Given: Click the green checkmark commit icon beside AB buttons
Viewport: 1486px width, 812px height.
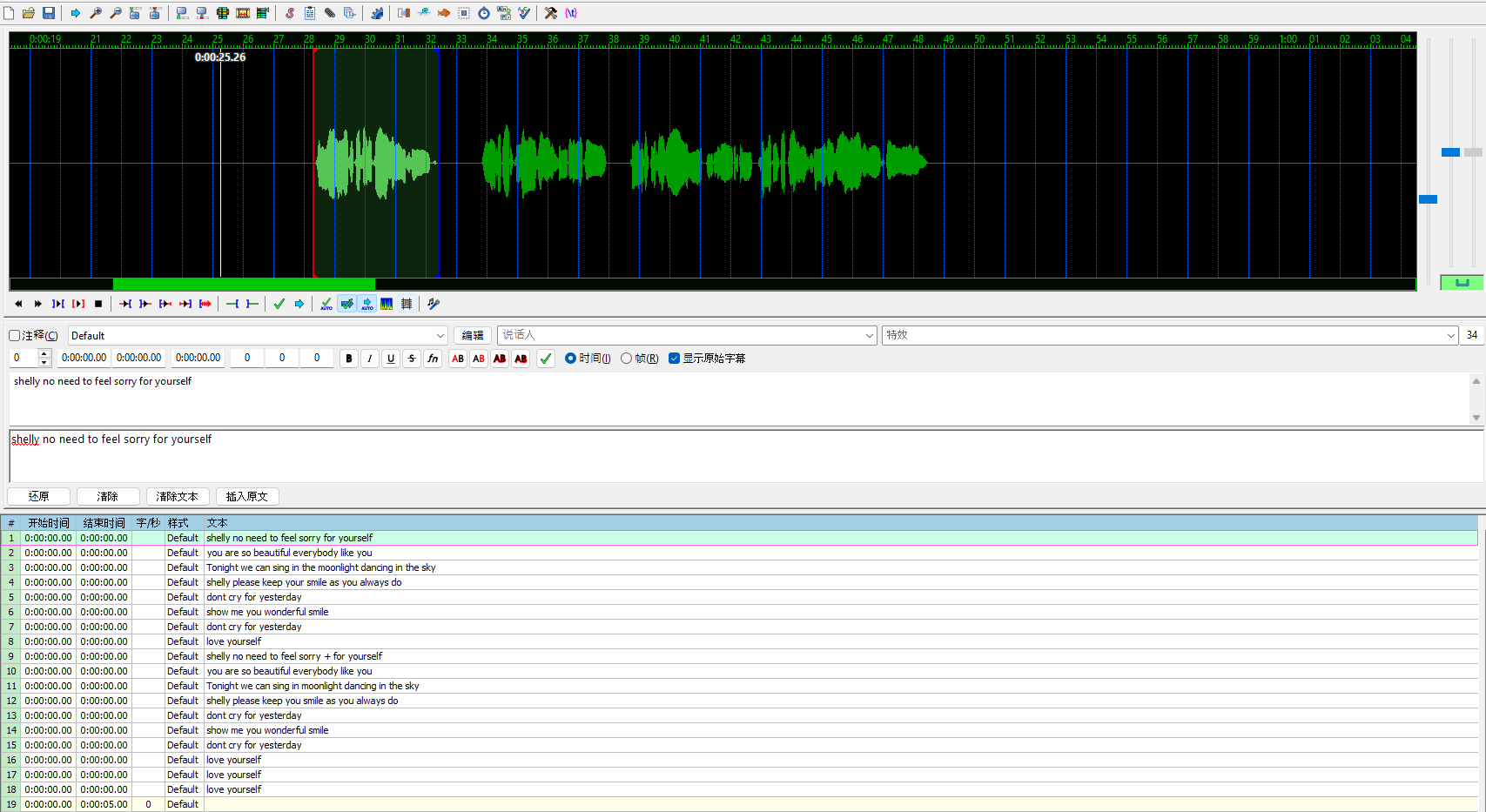Looking at the screenshot, I should coord(546,359).
